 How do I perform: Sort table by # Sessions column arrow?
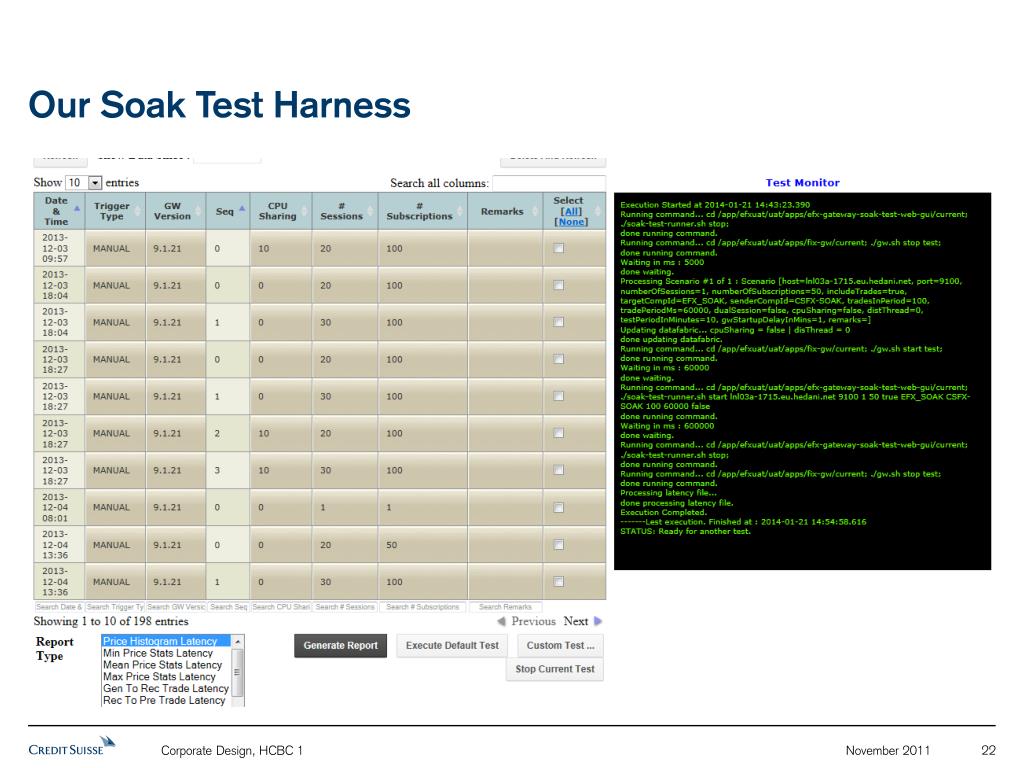(370, 211)
